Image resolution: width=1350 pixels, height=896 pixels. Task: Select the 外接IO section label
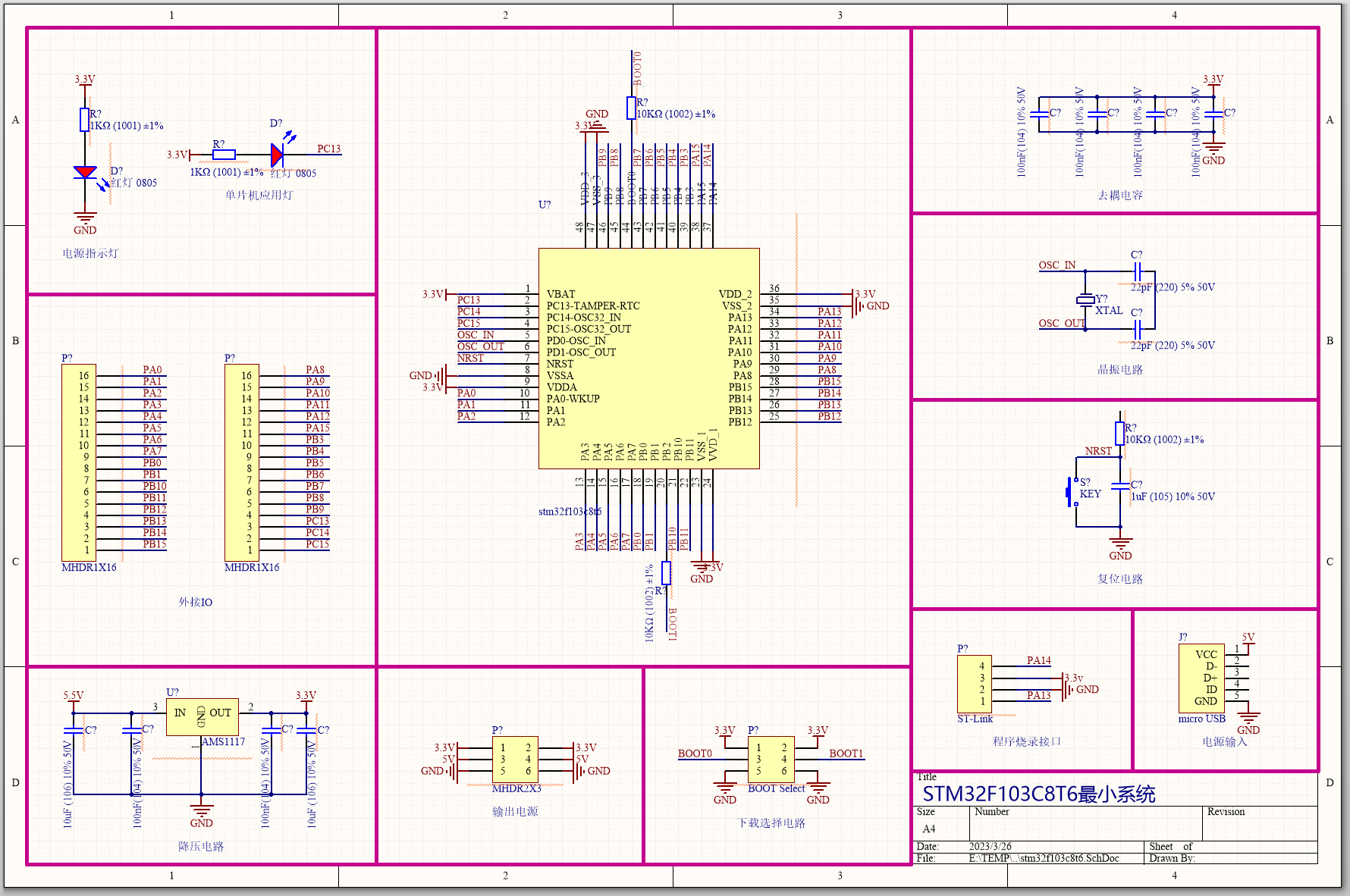pos(195,602)
